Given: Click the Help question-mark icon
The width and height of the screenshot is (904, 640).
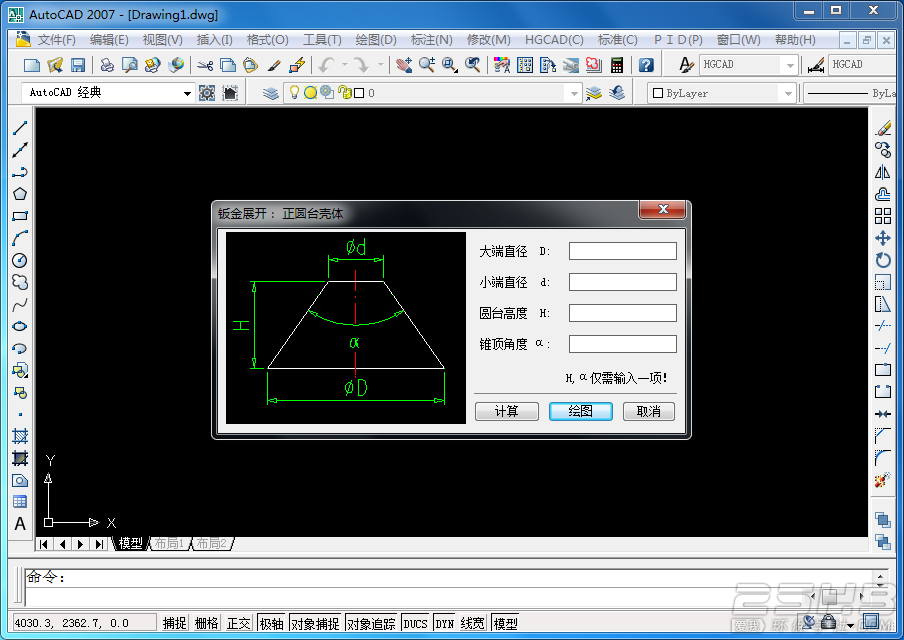Looking at the screenshot, I should [x=646, y=65].
